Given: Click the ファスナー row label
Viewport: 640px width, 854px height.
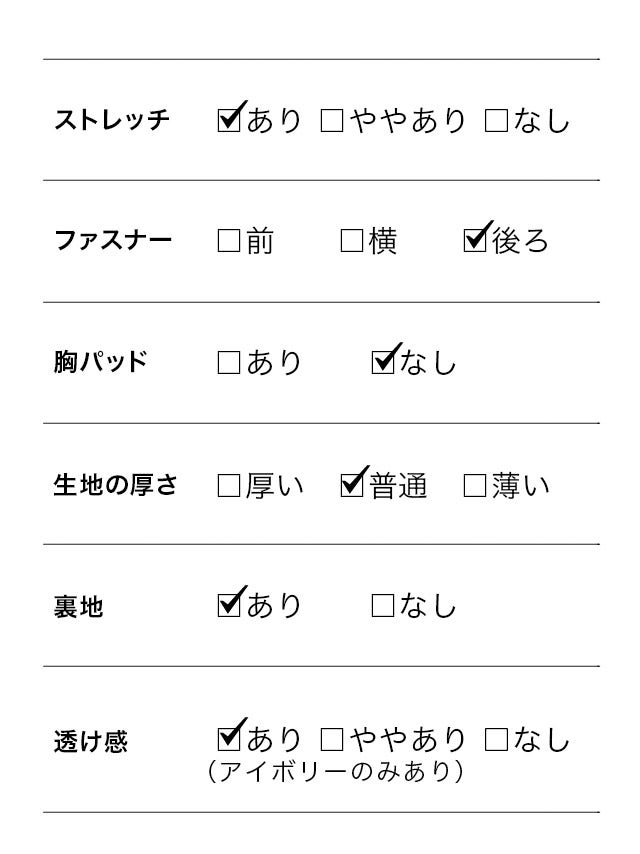Looking at the screenshot, I should coord(112,243).
